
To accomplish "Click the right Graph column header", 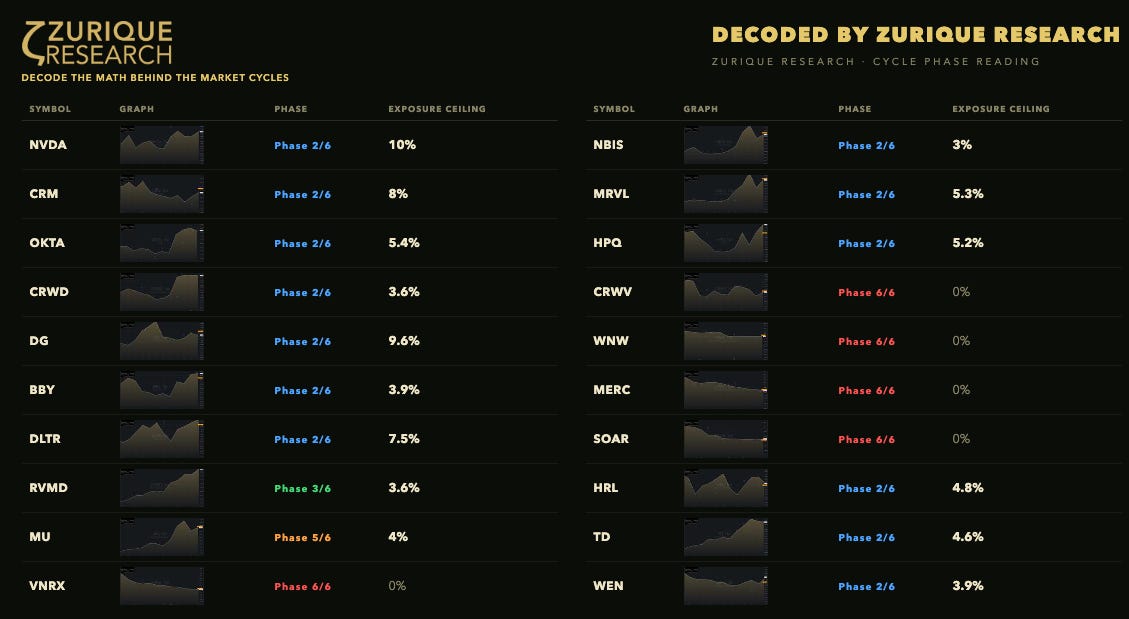I will [701, 109].
